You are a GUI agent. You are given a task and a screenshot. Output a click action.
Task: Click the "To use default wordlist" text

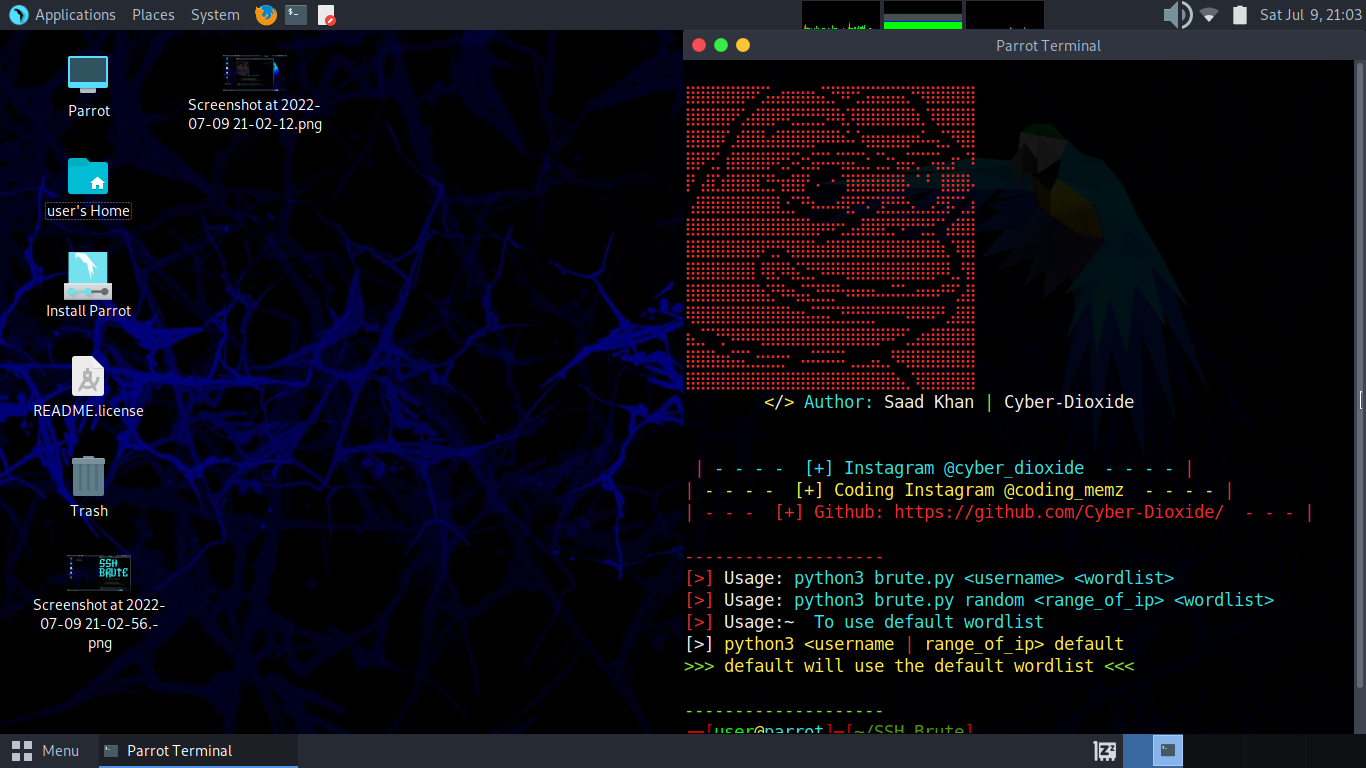click(x=929, y=622)
